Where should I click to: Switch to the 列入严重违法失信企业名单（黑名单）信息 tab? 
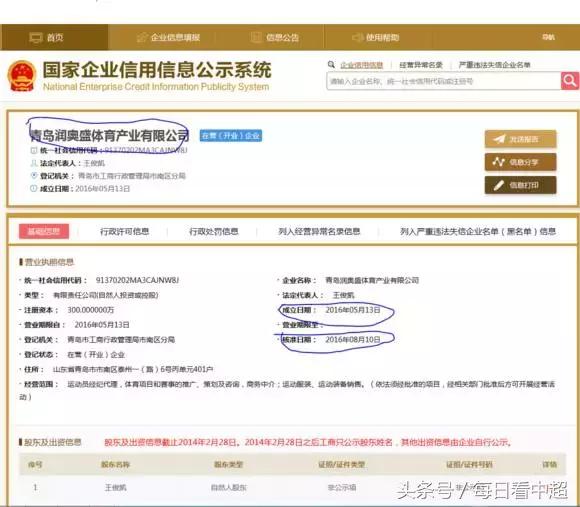pos(478,231)
